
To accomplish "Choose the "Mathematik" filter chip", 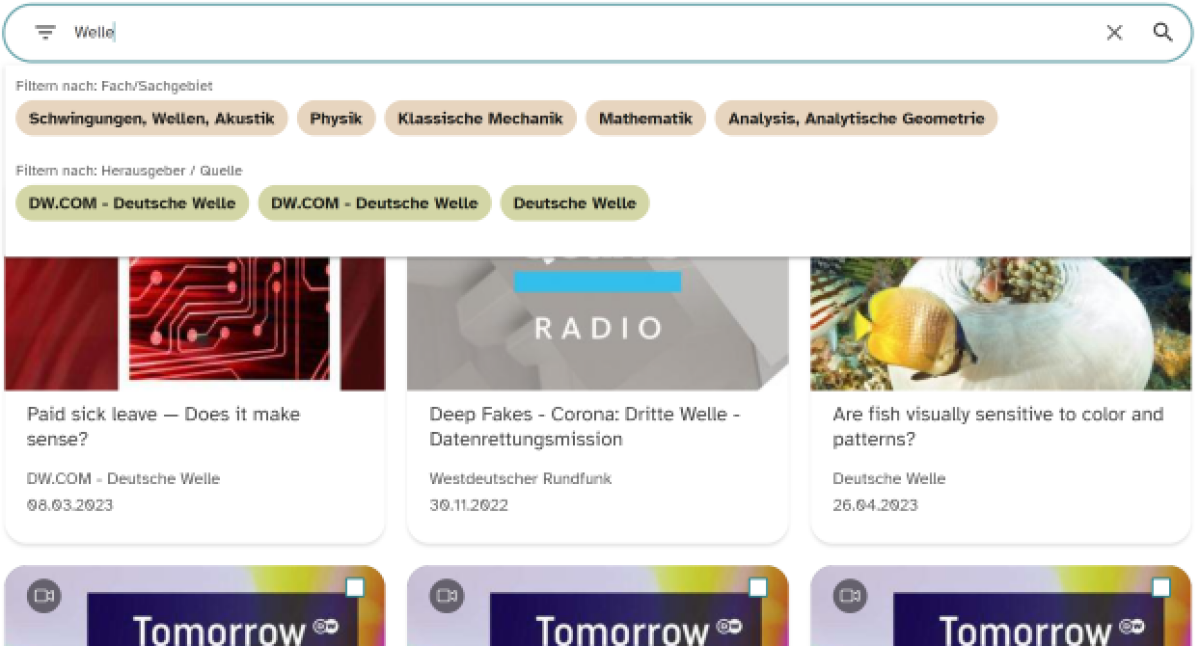I will point(646,118).
